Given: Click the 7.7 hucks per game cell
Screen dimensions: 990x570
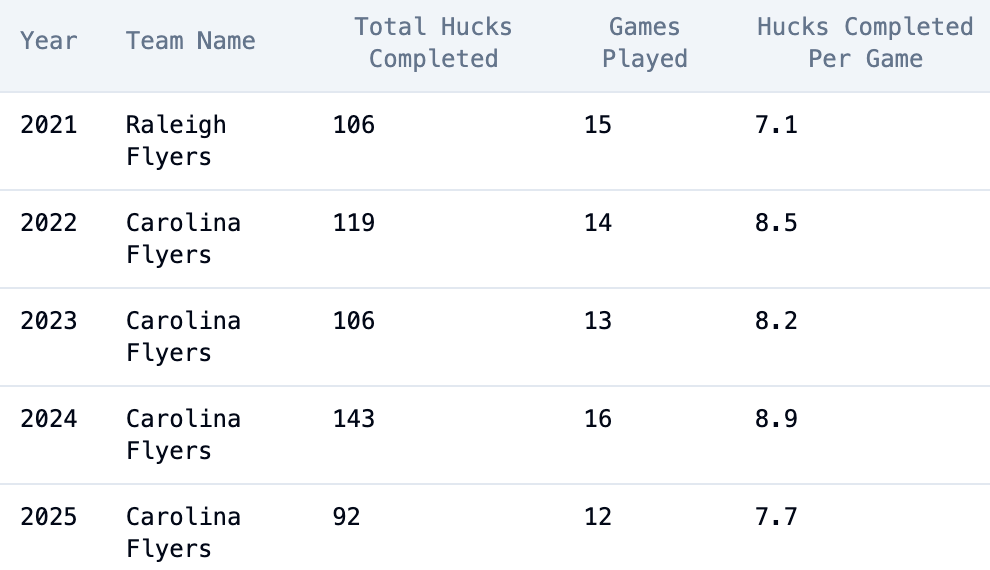Looking at the screenshot, I should 776,516.
